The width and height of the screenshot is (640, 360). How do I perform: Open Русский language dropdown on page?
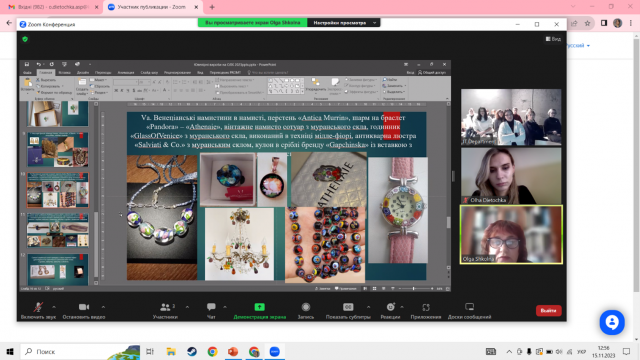[578, 45]
